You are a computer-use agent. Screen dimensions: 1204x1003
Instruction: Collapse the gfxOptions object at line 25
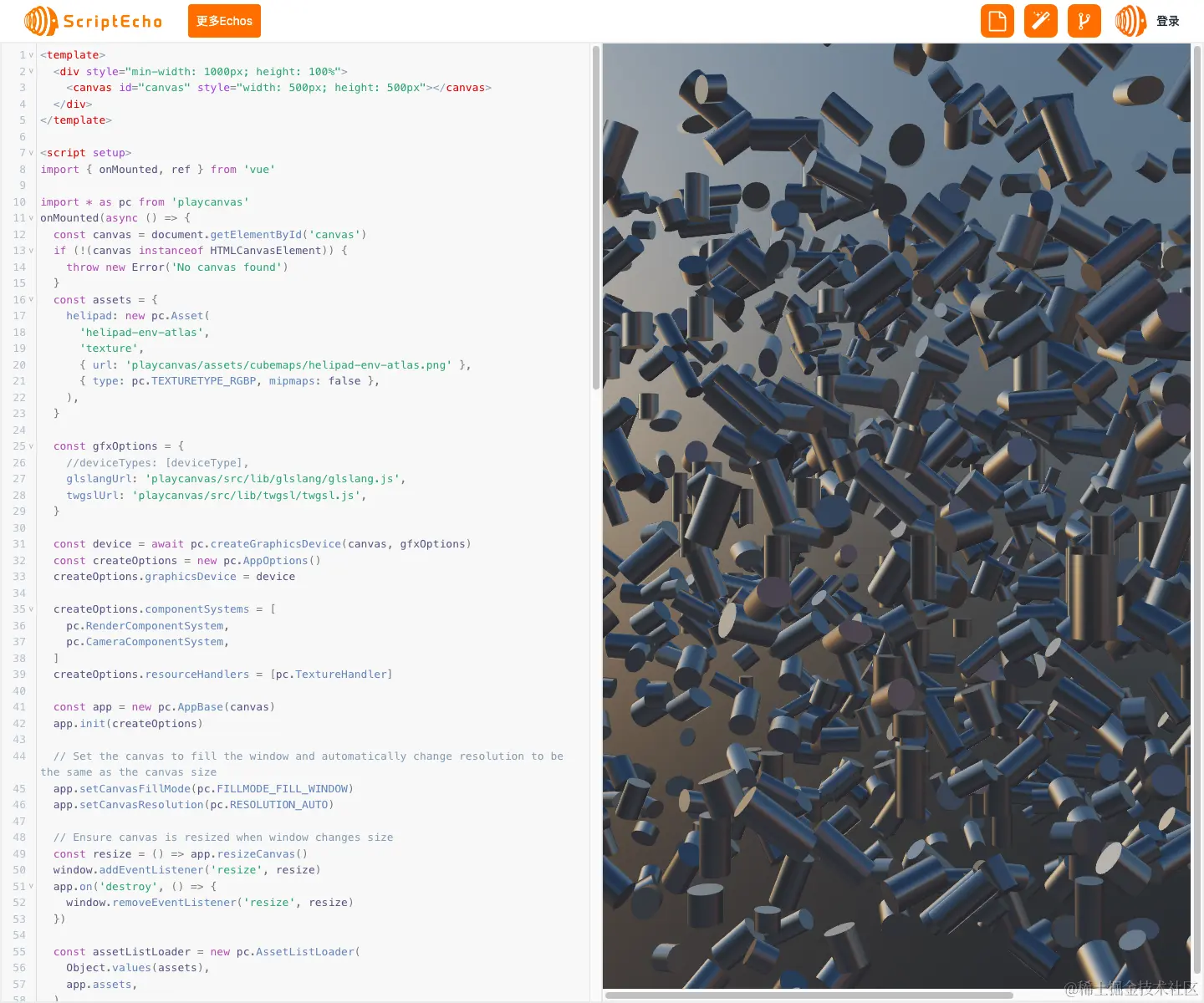pyautogui.click(x=32, y=446)
